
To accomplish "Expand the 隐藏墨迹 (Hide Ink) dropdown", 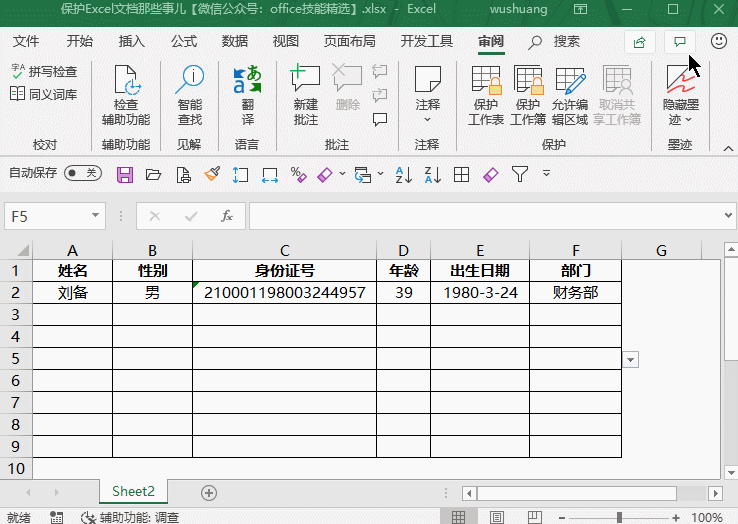I will click(x=681, y=119).
